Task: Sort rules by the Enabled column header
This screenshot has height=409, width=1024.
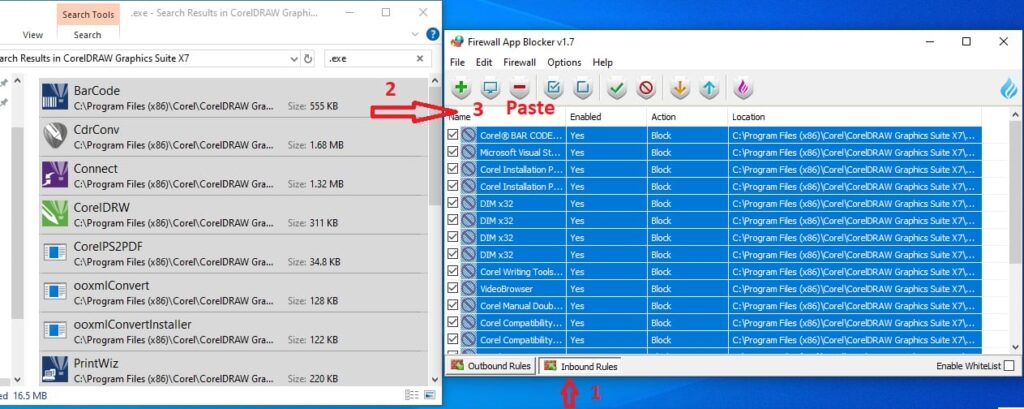Action: 605,117
